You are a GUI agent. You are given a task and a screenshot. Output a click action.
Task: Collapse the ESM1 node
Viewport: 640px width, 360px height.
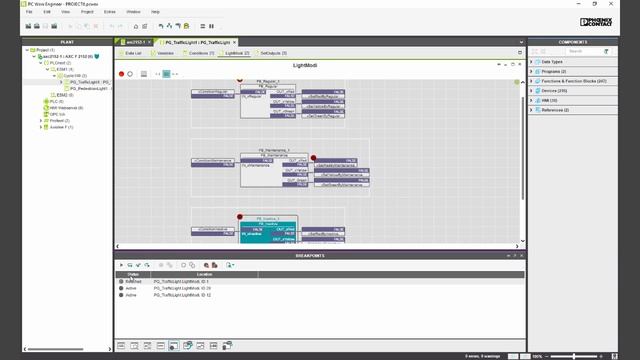tap(47, 69)
